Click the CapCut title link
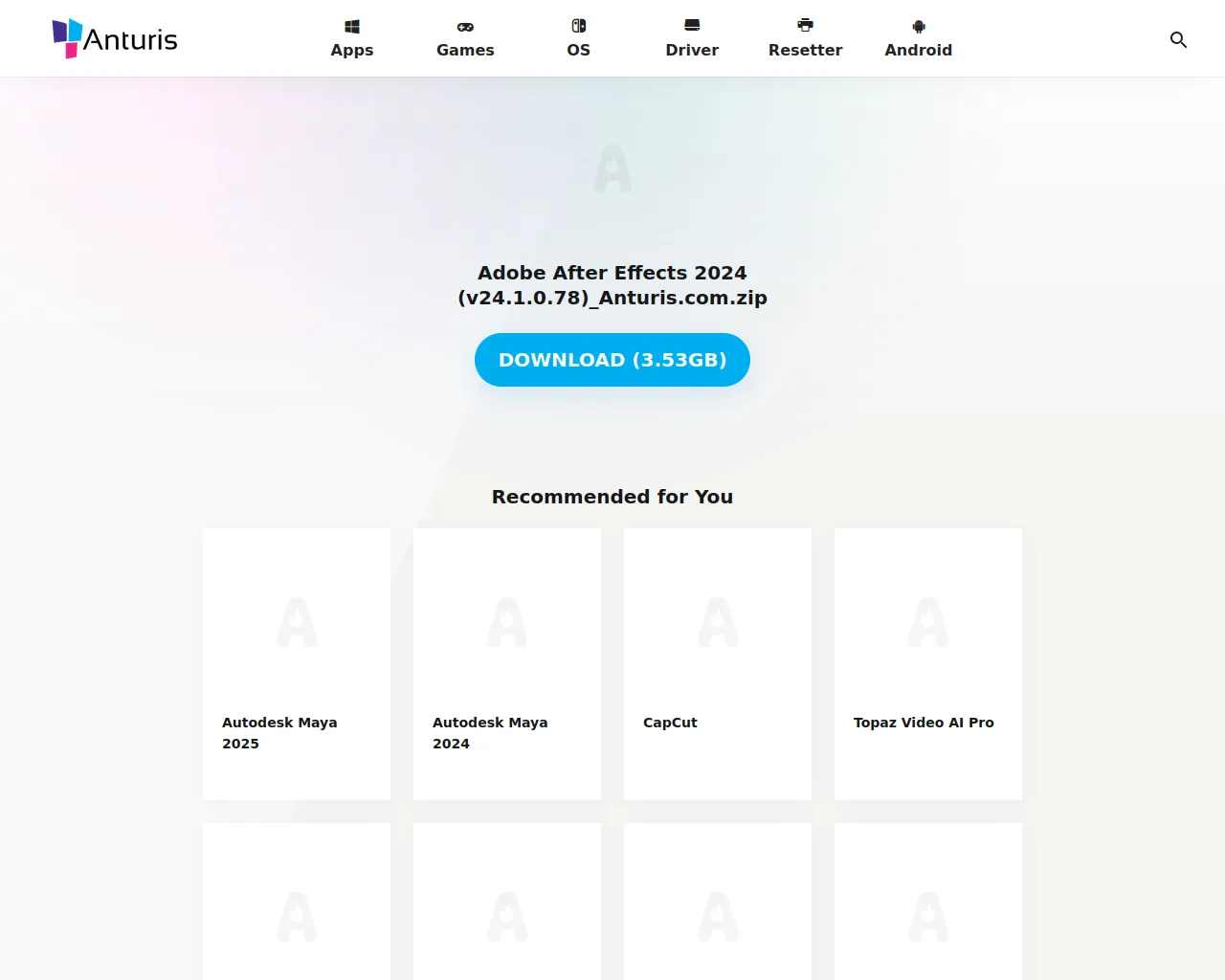 [x=670, y=723]
